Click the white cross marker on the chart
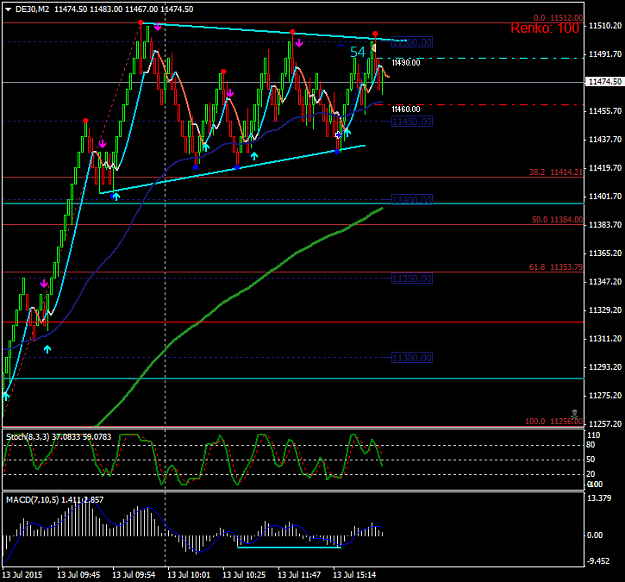 coord(338,135)
